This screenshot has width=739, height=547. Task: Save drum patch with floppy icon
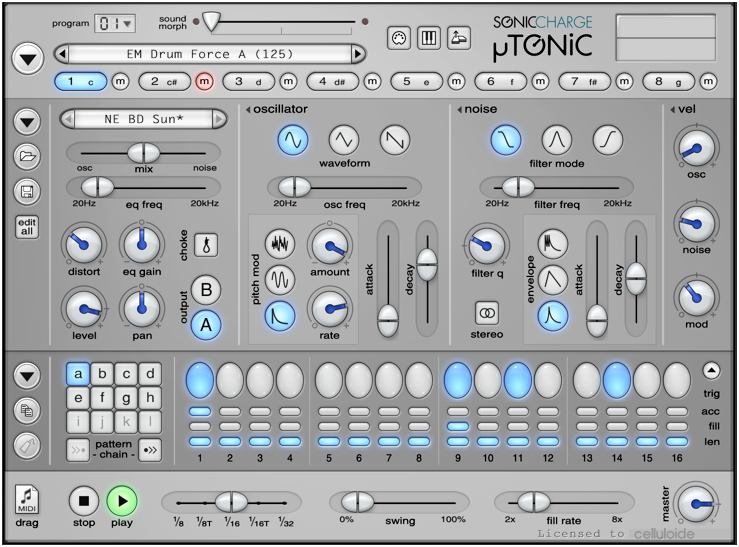pyautogui.click(x=27, y=192)
